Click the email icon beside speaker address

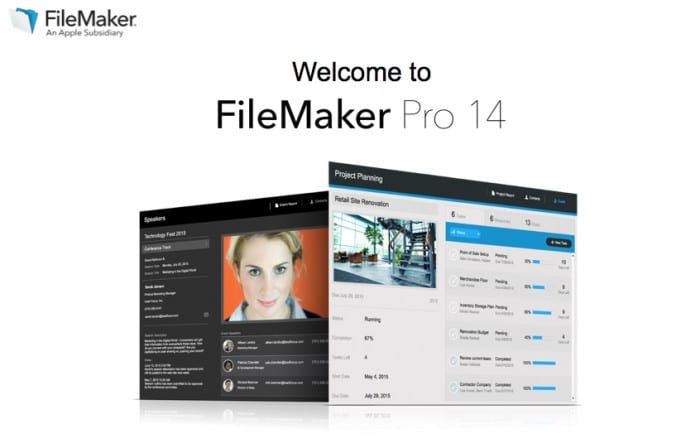(206, 315)
